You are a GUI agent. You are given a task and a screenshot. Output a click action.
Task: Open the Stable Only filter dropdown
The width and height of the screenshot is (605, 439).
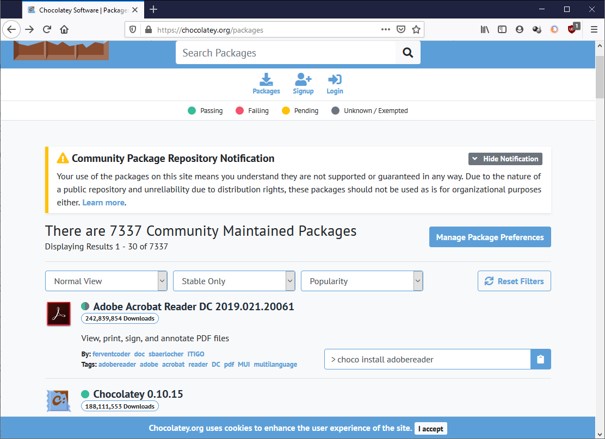234,282
